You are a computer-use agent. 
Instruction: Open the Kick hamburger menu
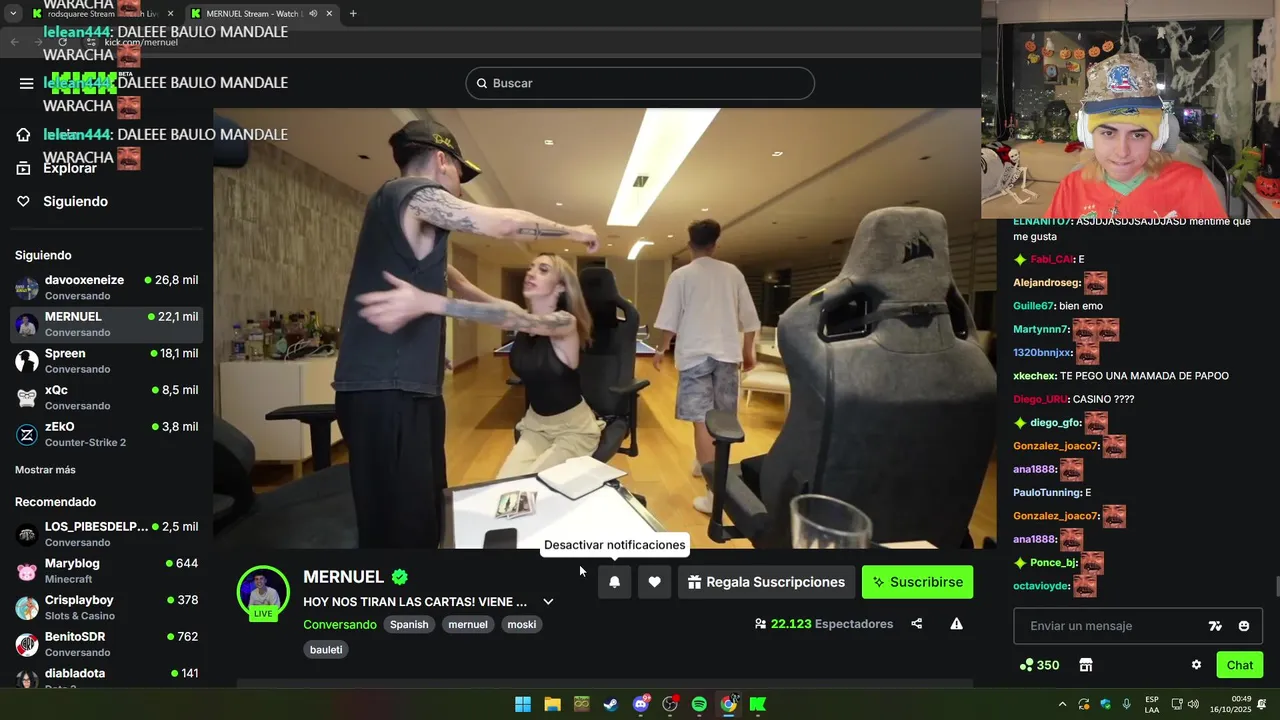(x=26, y=83)
